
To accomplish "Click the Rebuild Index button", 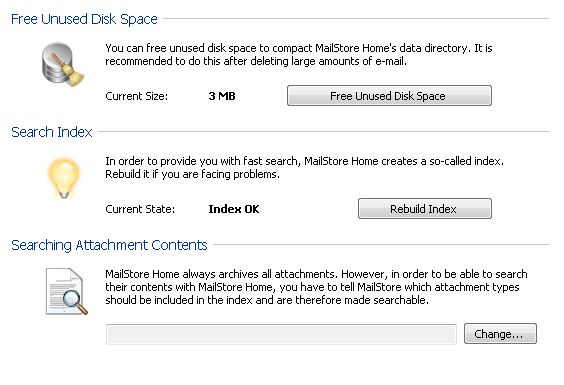I will [x=425, y=209].
